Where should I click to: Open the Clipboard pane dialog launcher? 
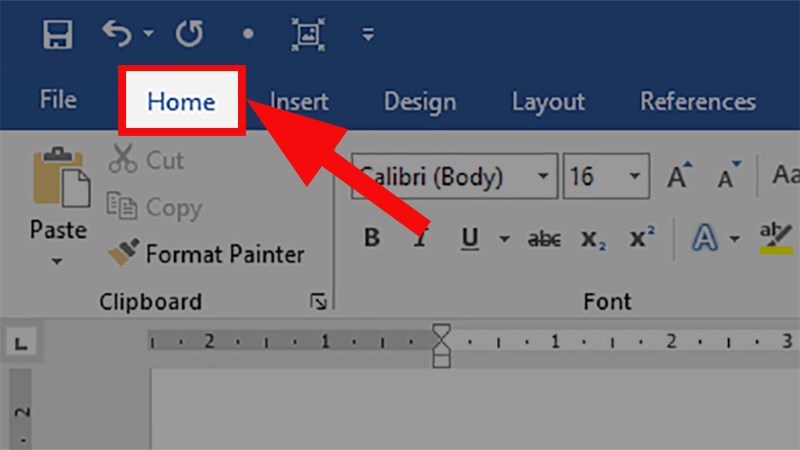tap(318, 301)
